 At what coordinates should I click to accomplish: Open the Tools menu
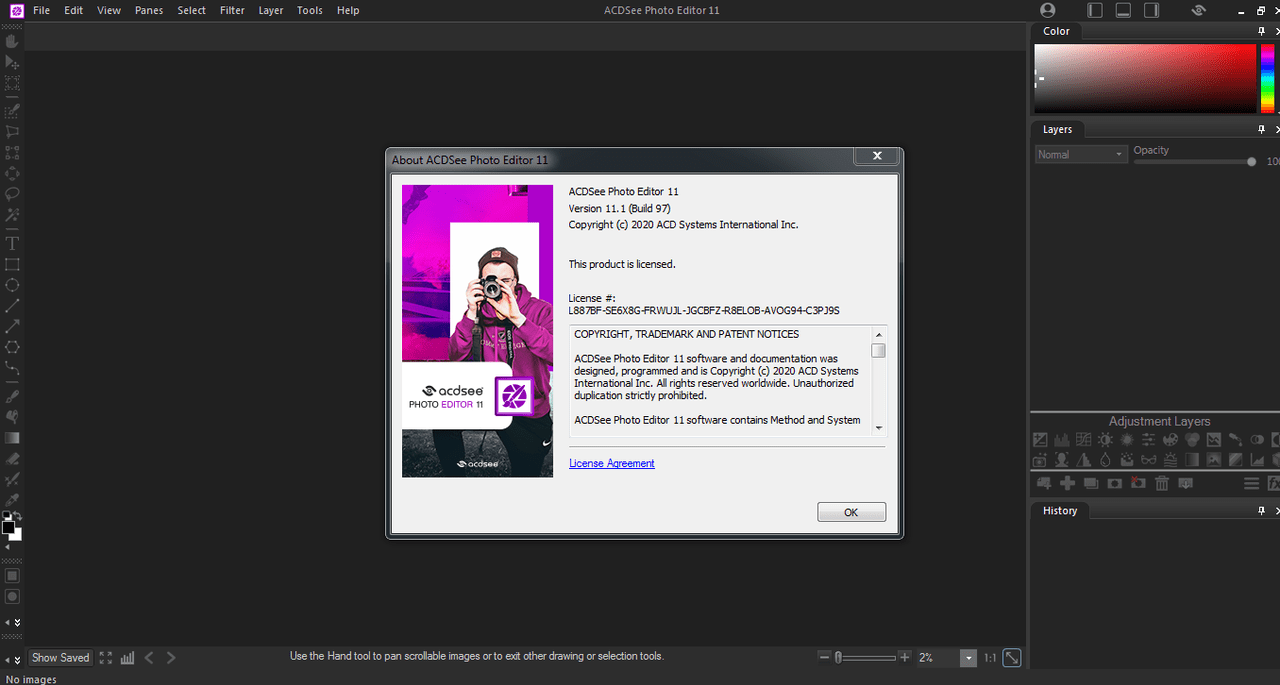[x=310, y=10]
